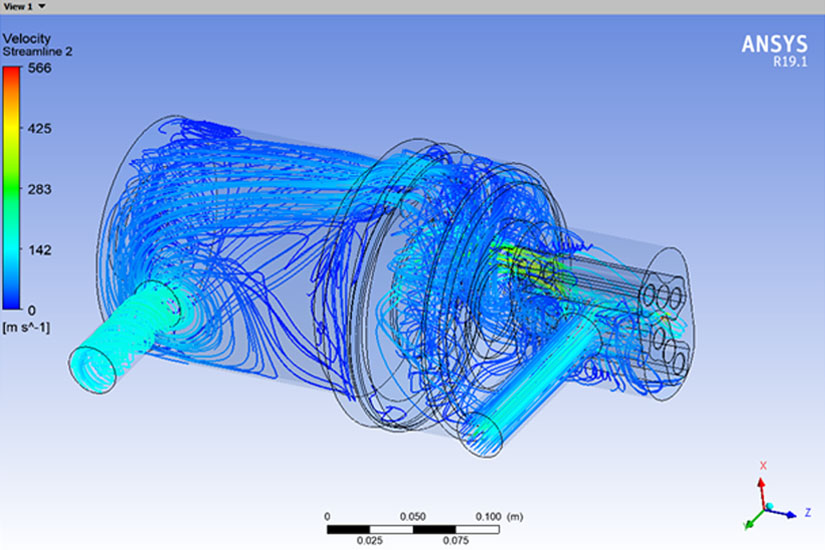Select the Velocity Streamline 2 legend title
Viewport: 825px width, 550px height.
(36, 46)
